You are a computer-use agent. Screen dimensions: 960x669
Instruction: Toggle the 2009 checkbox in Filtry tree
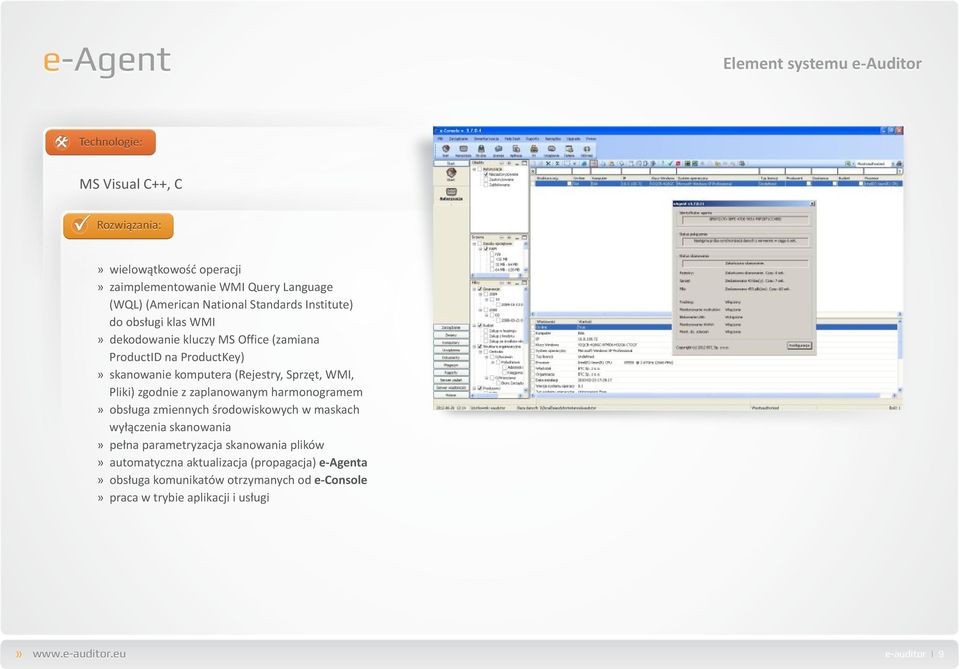pos(486,294)
